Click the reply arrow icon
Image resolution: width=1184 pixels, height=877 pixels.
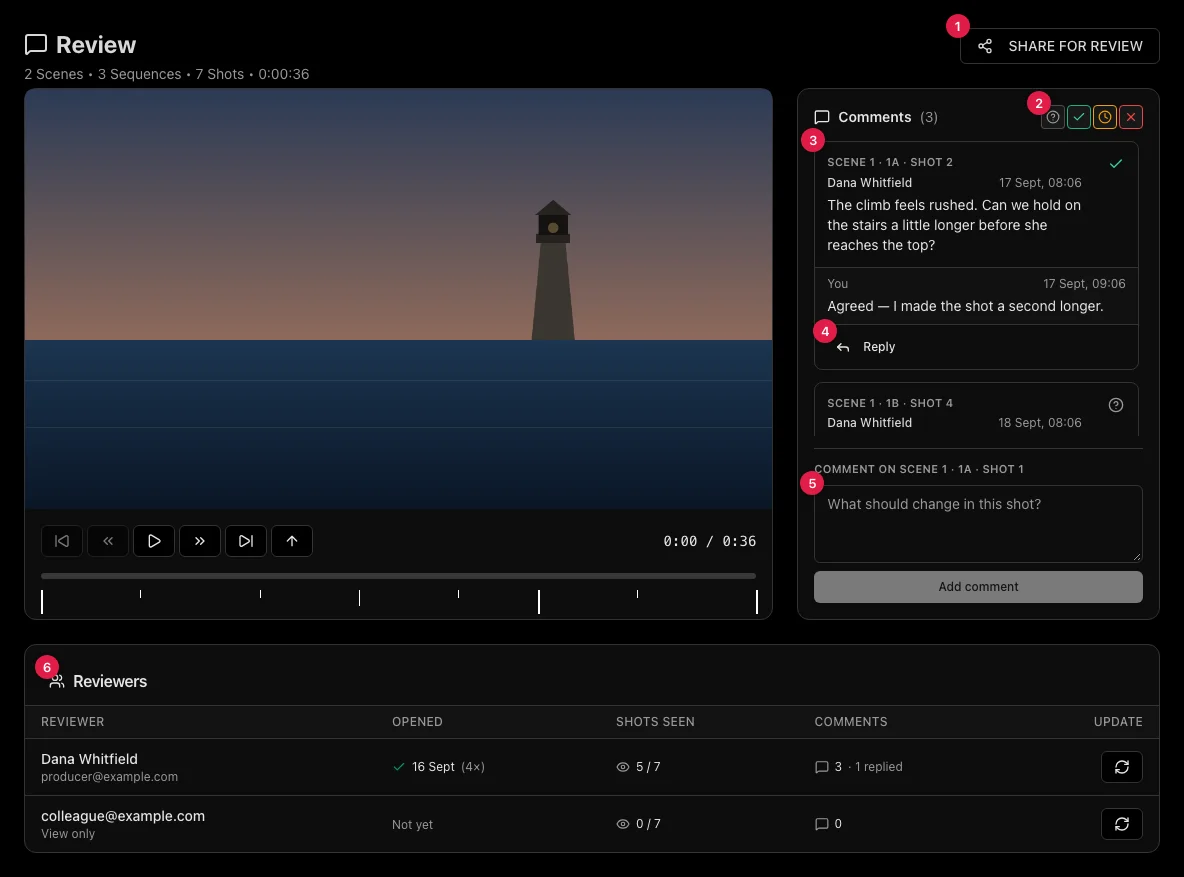pyautogui.click(x=843, y=347)
